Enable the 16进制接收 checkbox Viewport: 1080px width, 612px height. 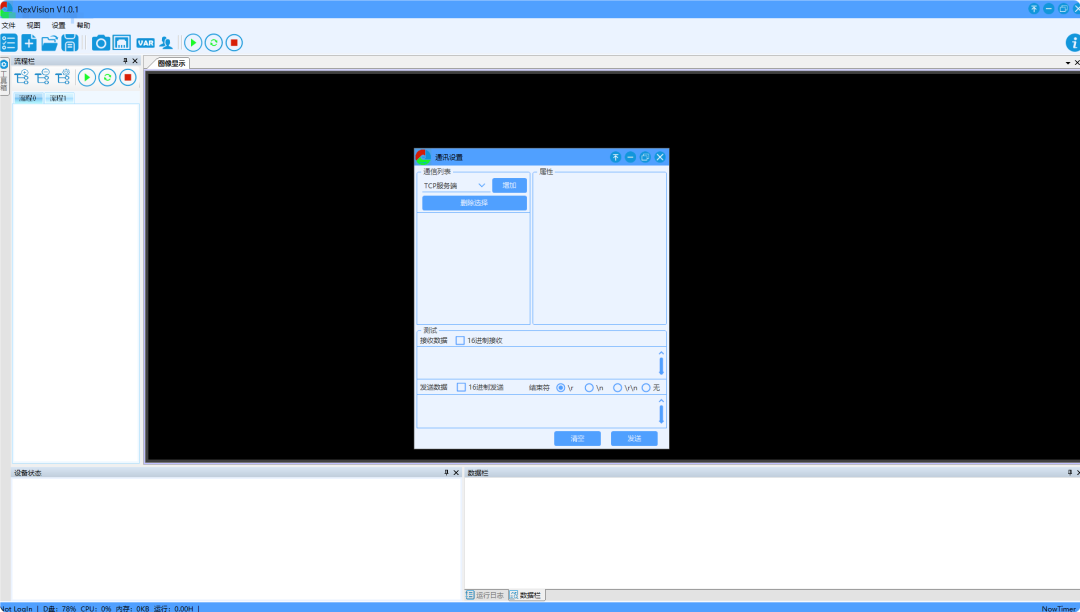pos(460,341)
